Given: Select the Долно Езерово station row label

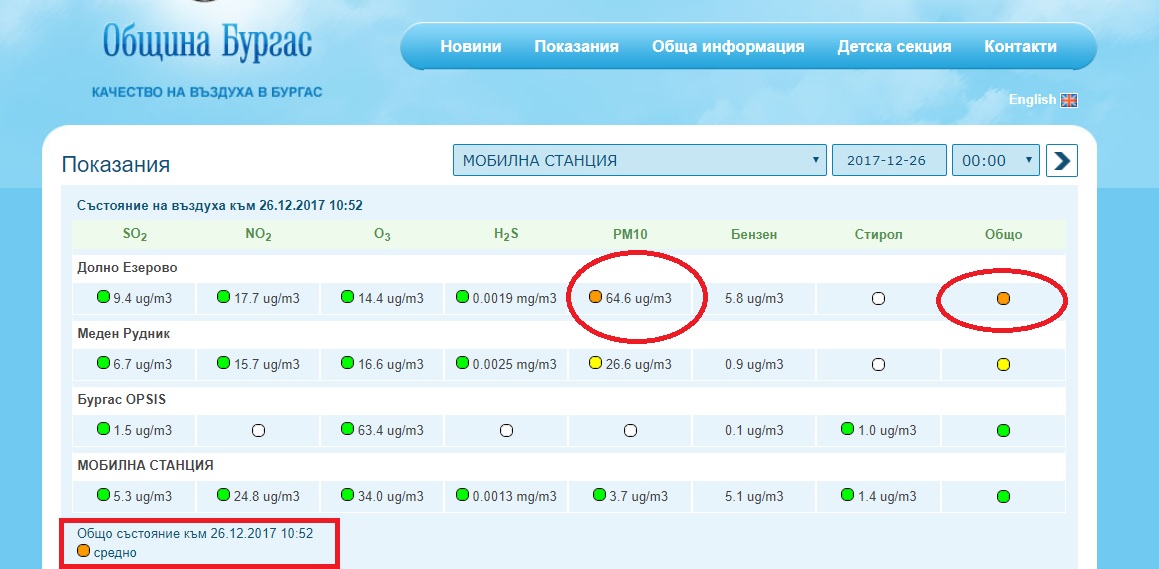Looking at the screenshot, I should (x=127, y=268).
